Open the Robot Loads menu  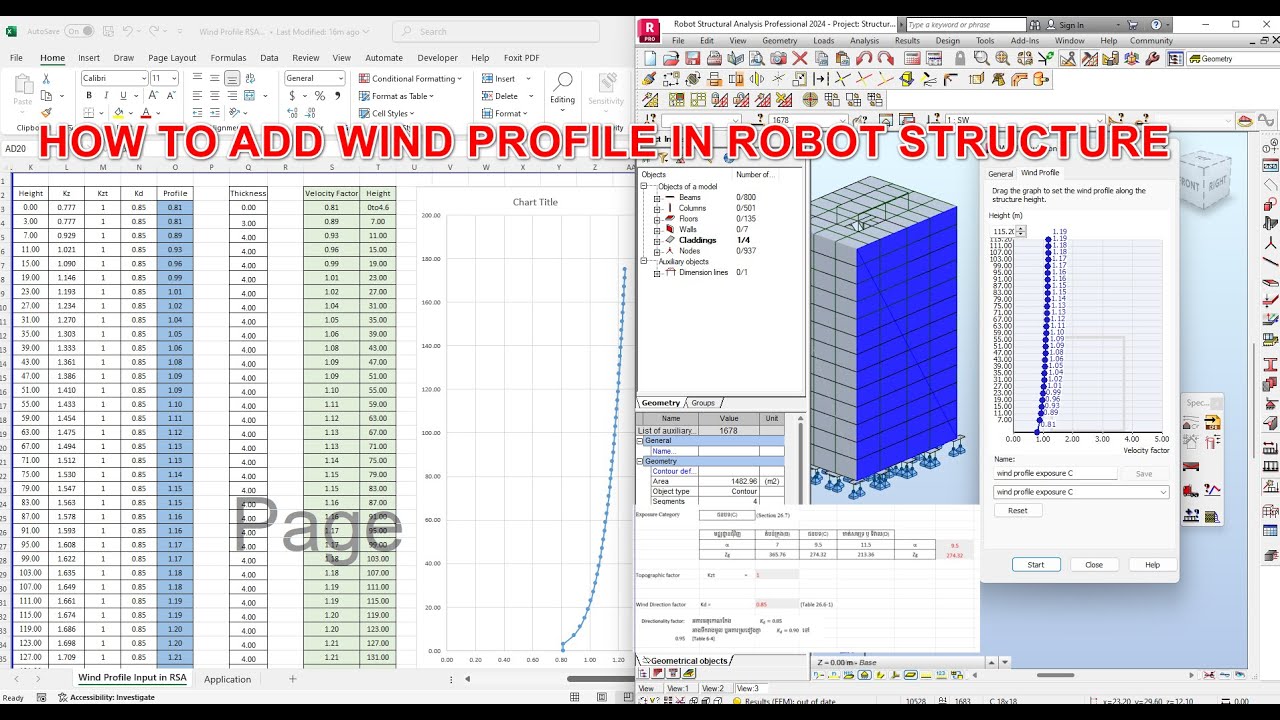pos(824,41)
